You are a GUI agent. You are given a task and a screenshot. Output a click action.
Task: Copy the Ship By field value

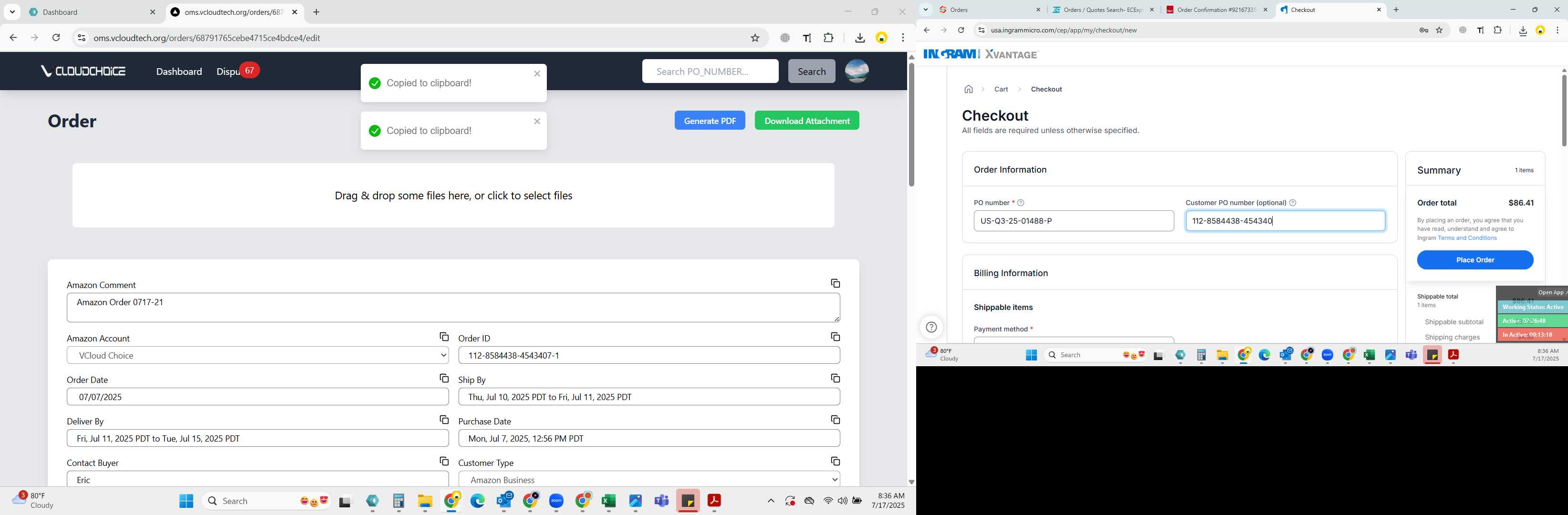[835, 378]
